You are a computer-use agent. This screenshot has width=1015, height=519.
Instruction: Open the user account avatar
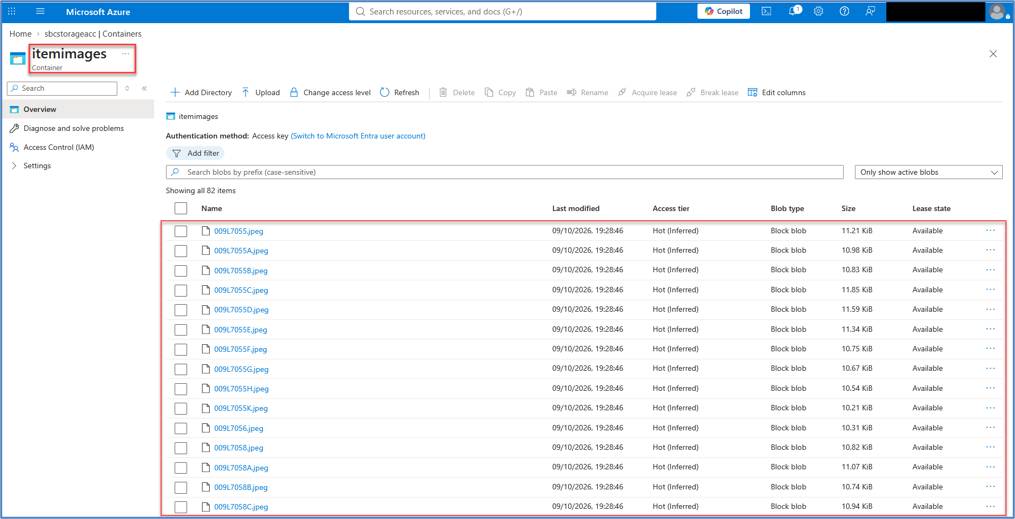(997, 12)
